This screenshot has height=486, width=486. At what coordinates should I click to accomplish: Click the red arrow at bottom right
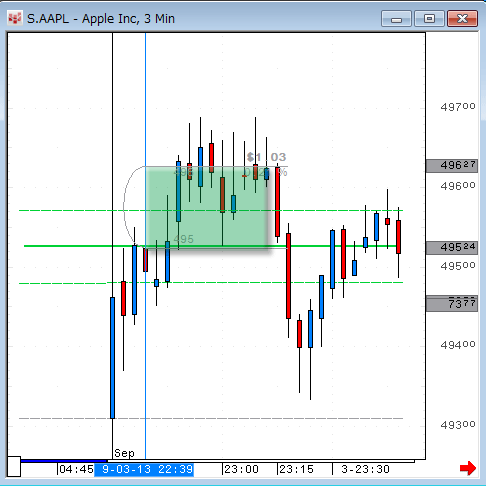[468, 468]
